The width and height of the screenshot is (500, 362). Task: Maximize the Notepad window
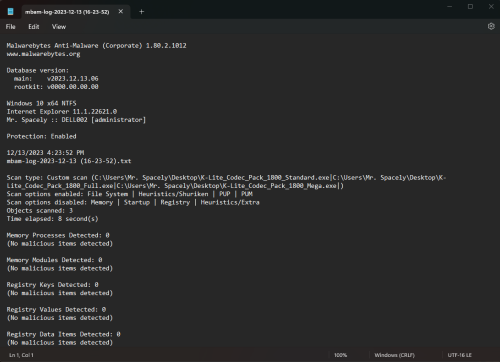(x=470, y=7)
